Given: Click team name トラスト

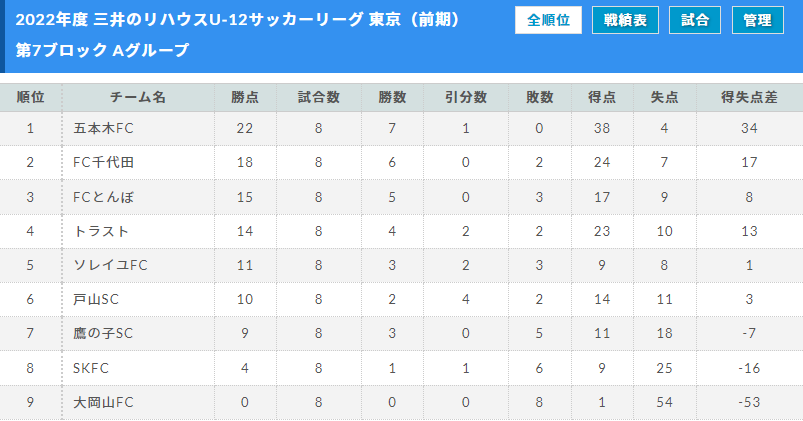Looking at the screenshot, I should (x=101, y=231).
